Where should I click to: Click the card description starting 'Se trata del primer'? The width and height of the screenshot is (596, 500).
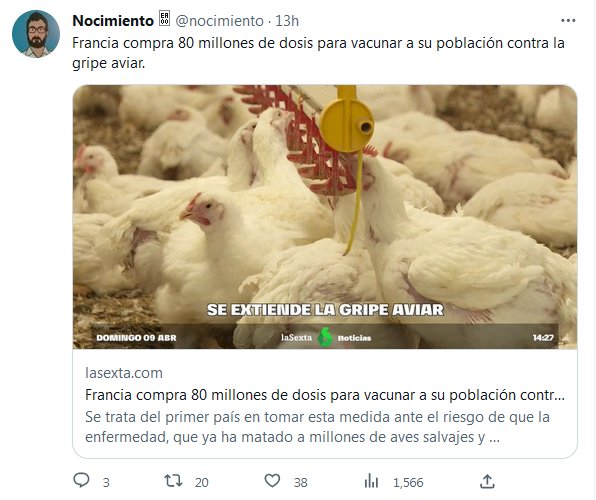(x=317, y=427)
